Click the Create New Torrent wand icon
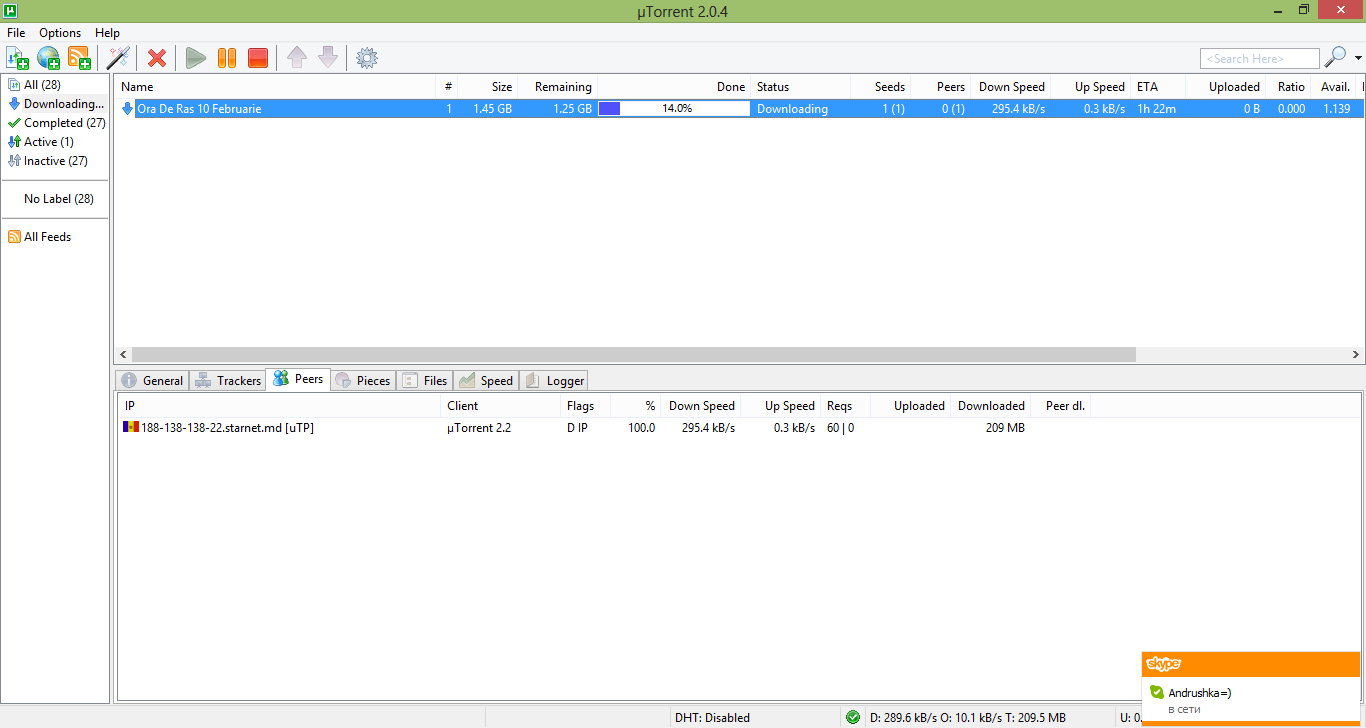Image resolution: width=1366 pixels, height=728 pixels. (119, 58)
